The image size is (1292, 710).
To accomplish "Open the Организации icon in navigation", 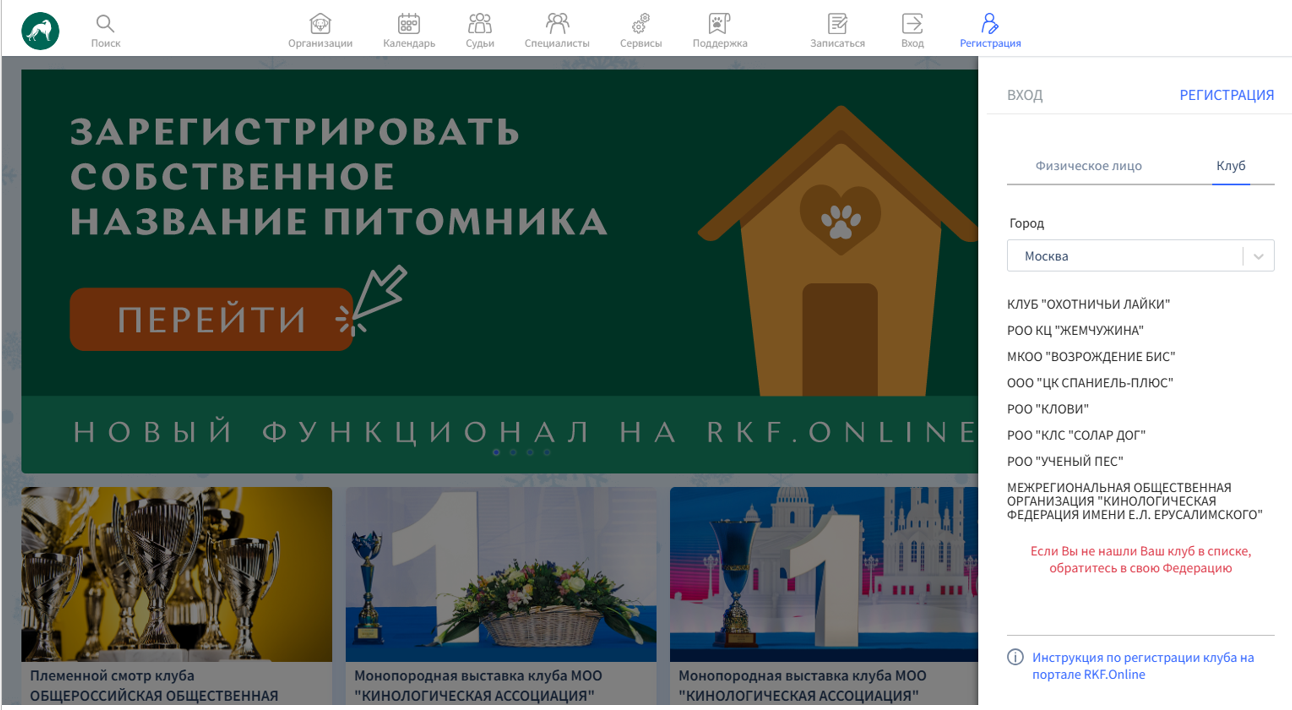I will click(320, 24).
